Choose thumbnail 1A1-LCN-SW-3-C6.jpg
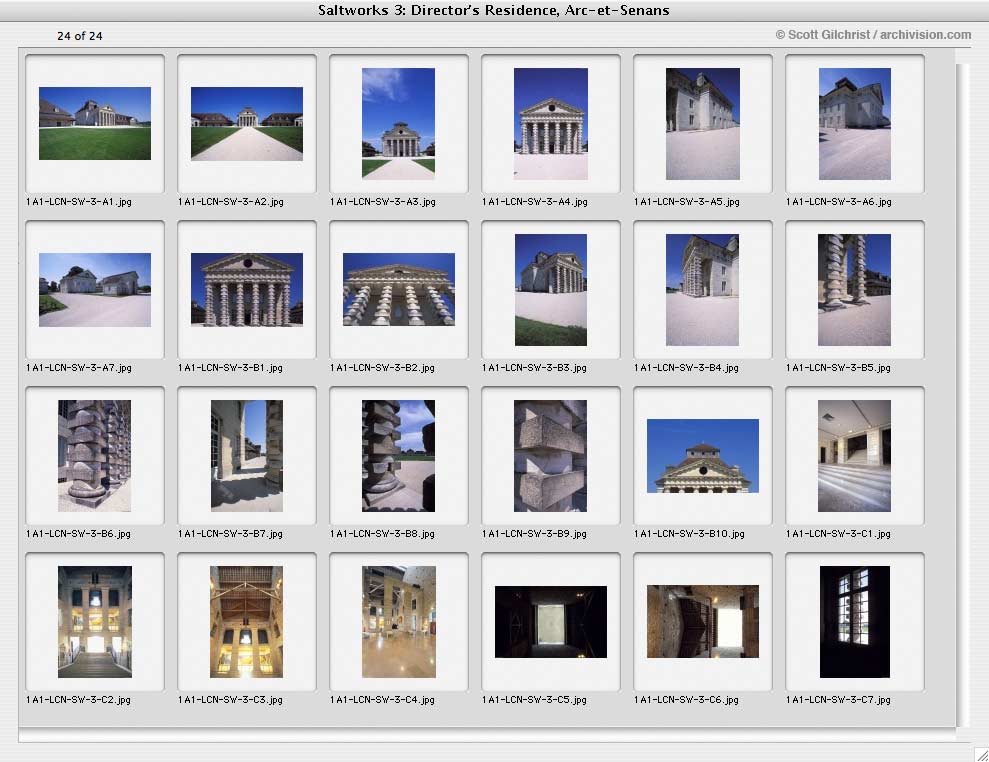Image resolution: width=989 pixels, height=762 pixels. pos(703,621)
